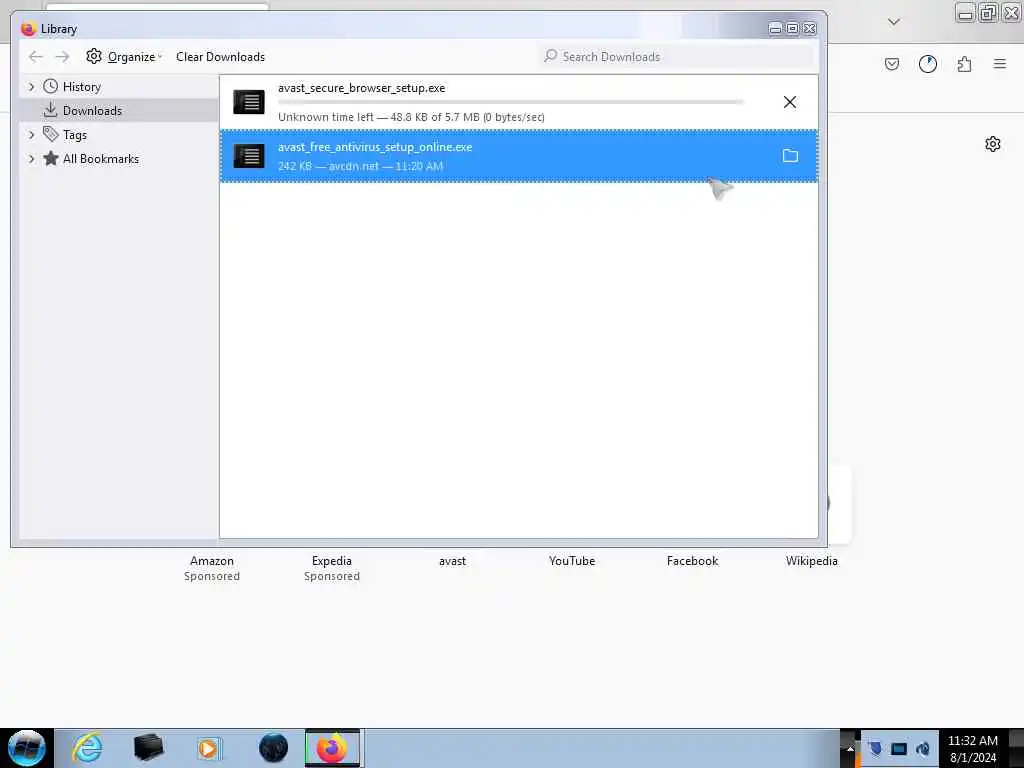
Task: Expand the All Bookmarks tree node
Action: coord(31,159)
